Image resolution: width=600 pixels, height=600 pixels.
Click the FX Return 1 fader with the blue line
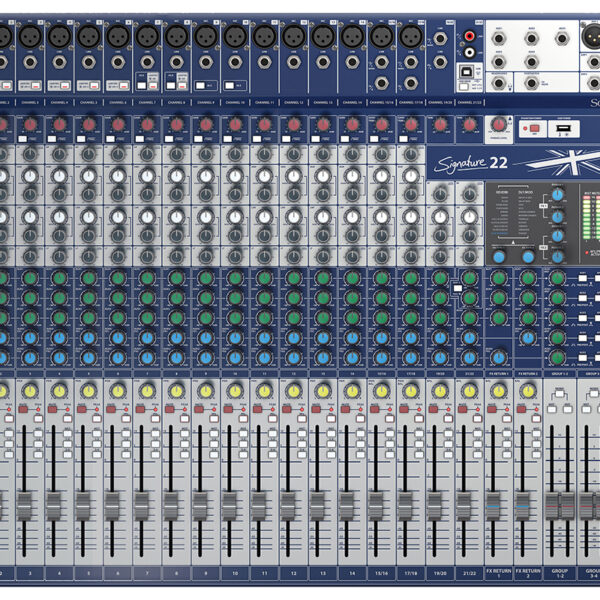pos(493,507)
